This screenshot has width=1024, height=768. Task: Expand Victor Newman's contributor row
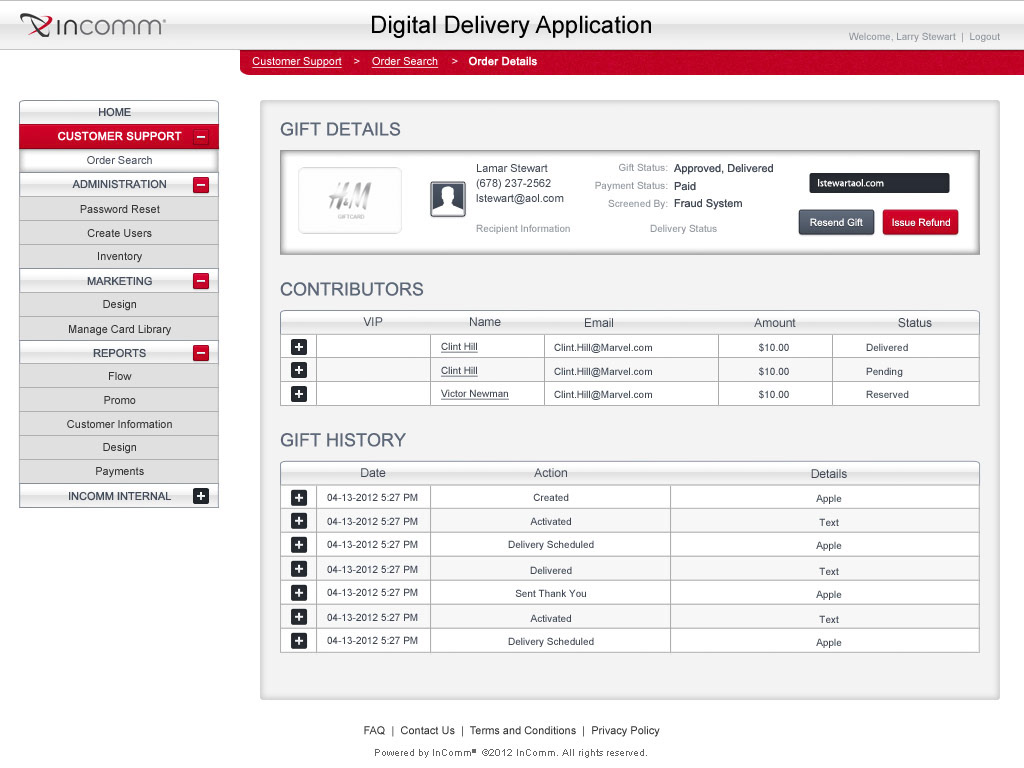point(299,394)
